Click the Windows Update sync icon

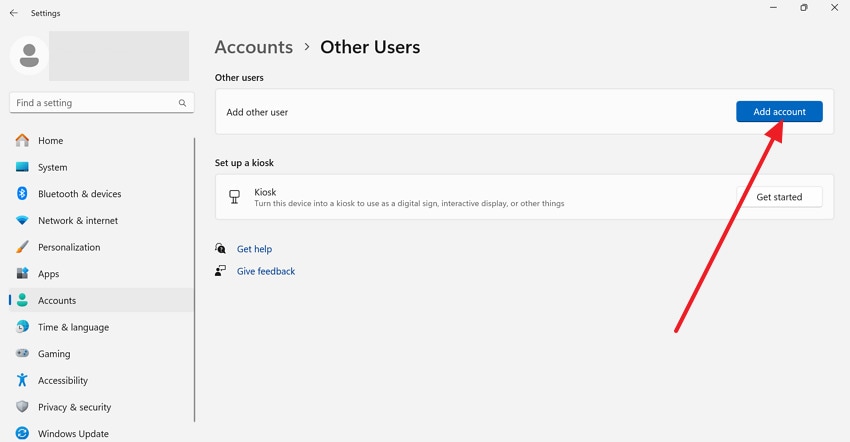pos(22,433)
